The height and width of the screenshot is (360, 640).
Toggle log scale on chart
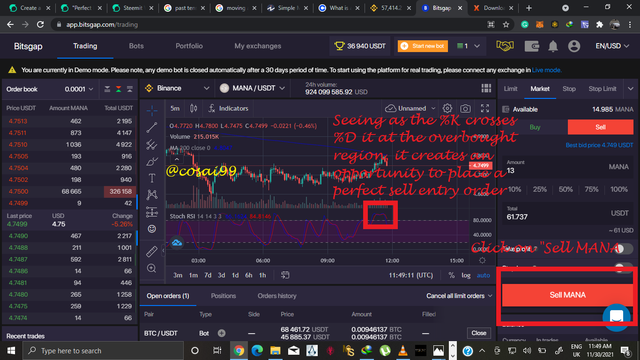pos(466,275)
